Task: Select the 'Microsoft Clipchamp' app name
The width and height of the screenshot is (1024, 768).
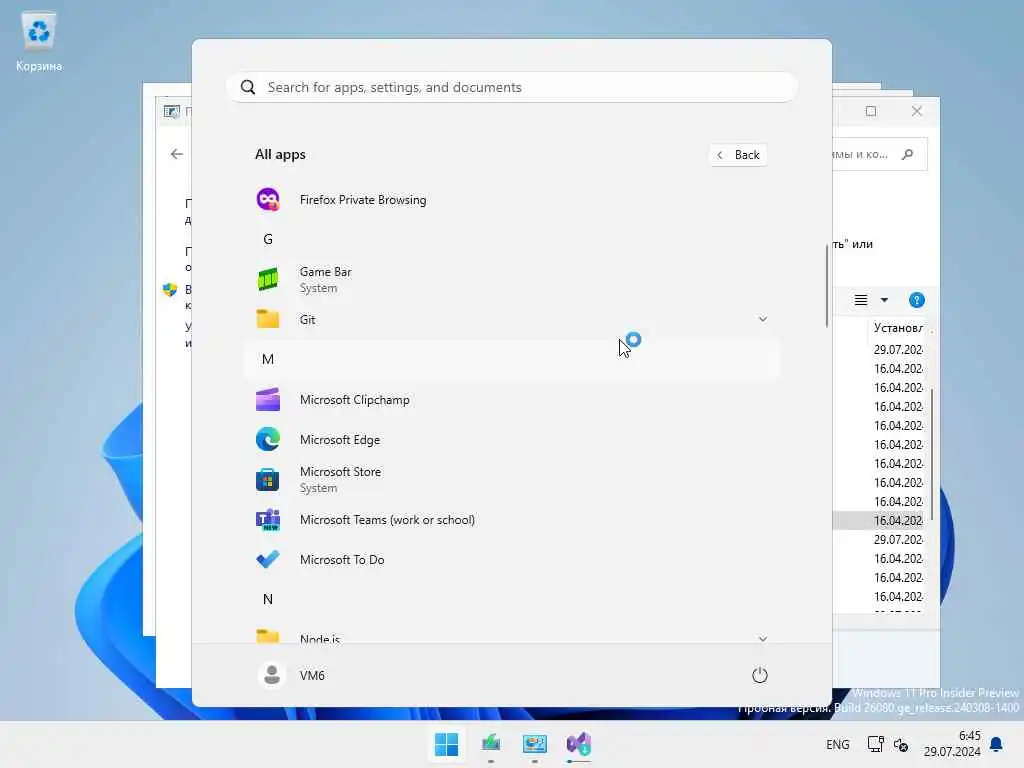Action: coord(355,400)
